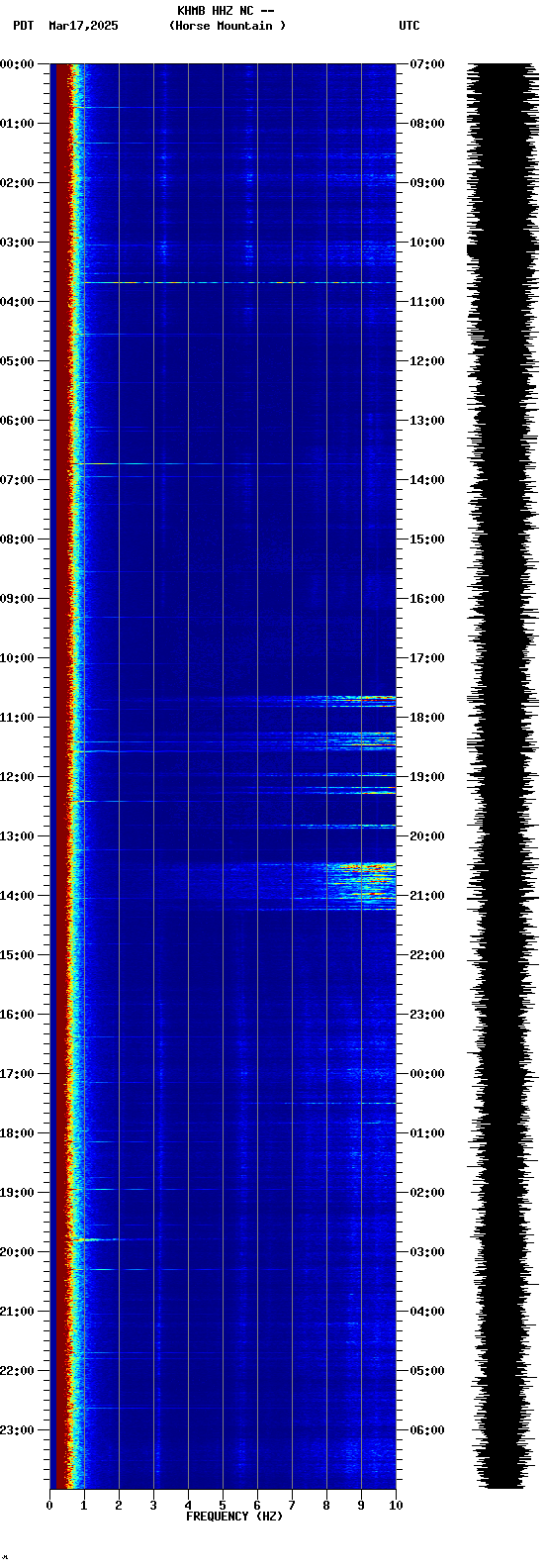Click the 15:00 PDT label on left axis
The image size is (546, 1568).
[18, 955]
